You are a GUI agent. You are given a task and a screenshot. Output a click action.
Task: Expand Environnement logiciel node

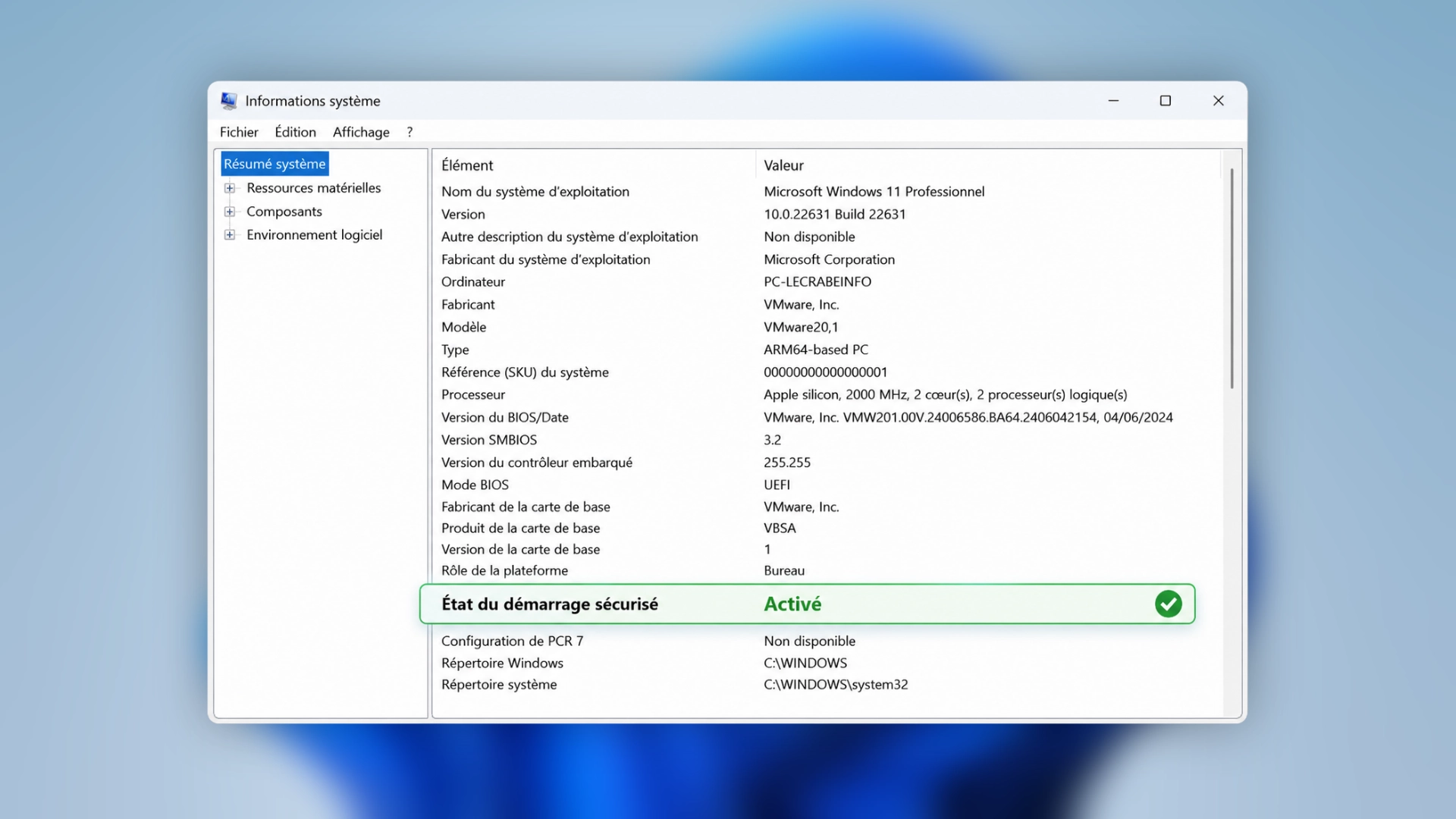click(x=229, y=235)
